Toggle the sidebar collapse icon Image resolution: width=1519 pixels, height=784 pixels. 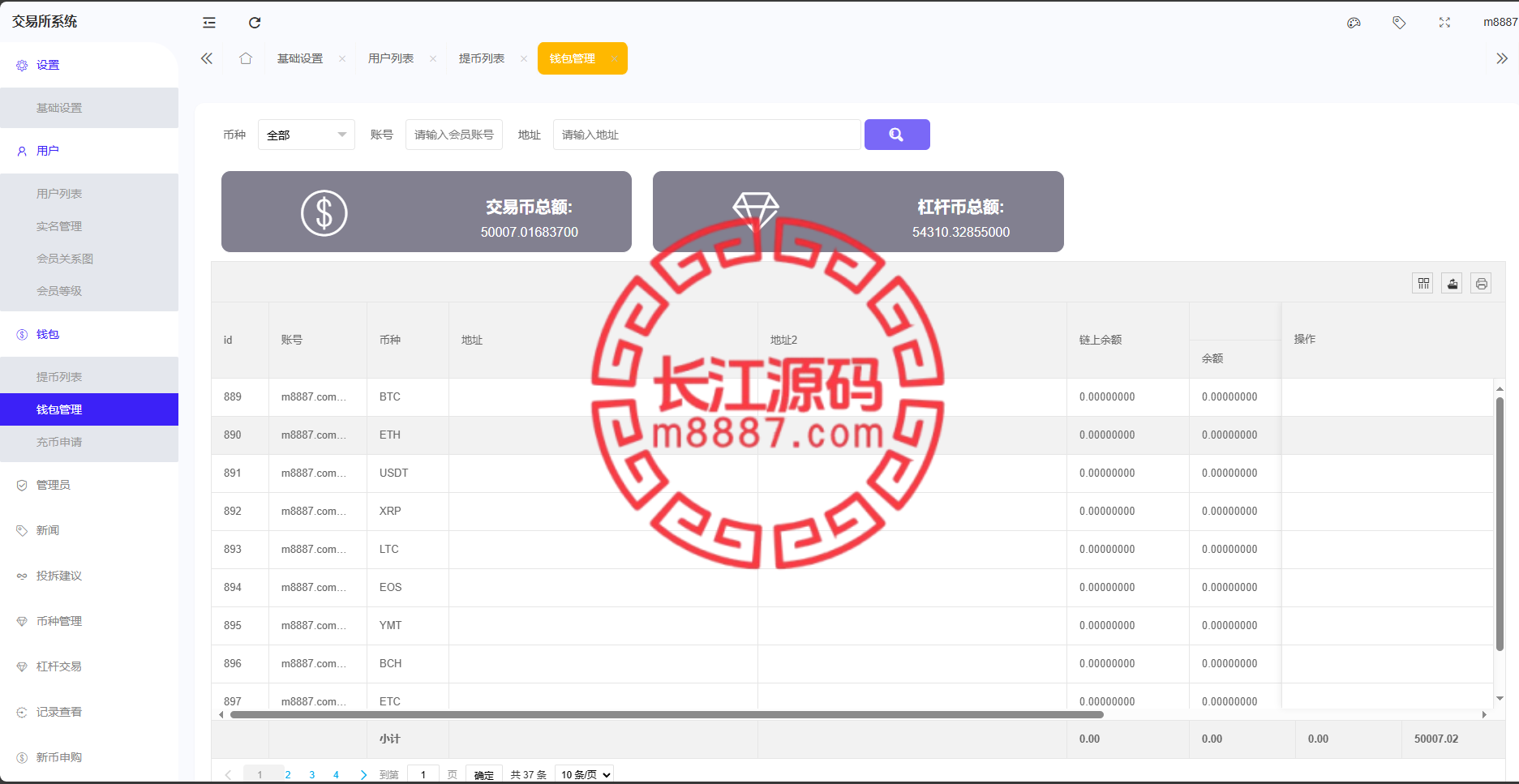[x=209, y=23]
